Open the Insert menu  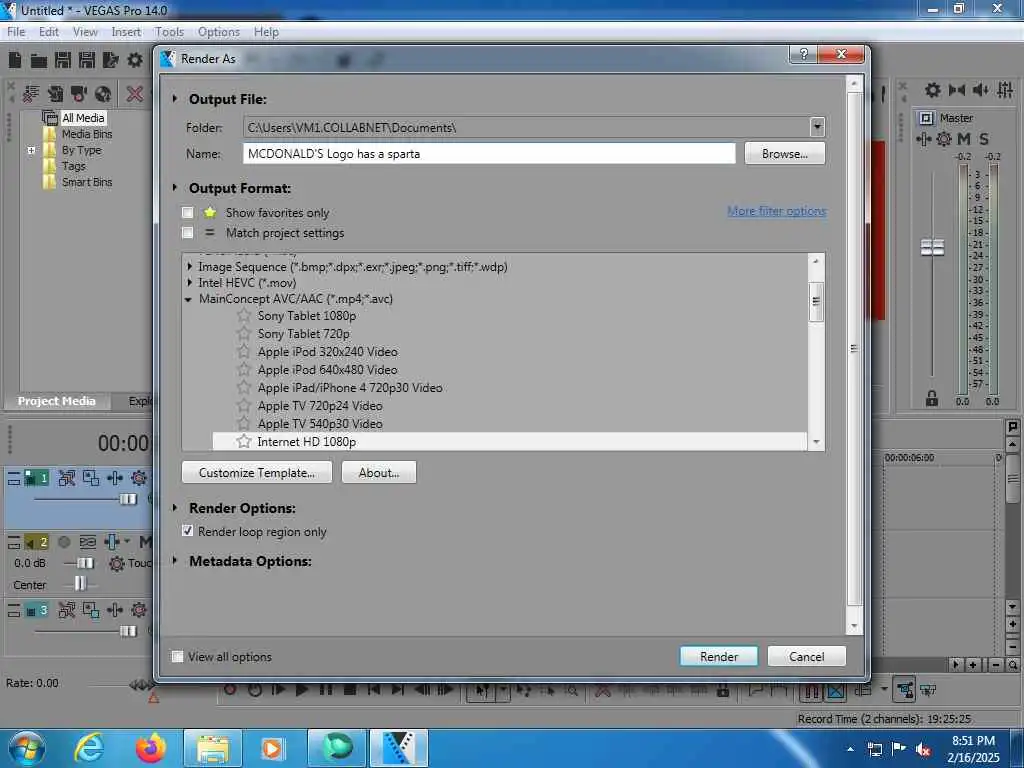pyautogui.click(x=125, y=31)
